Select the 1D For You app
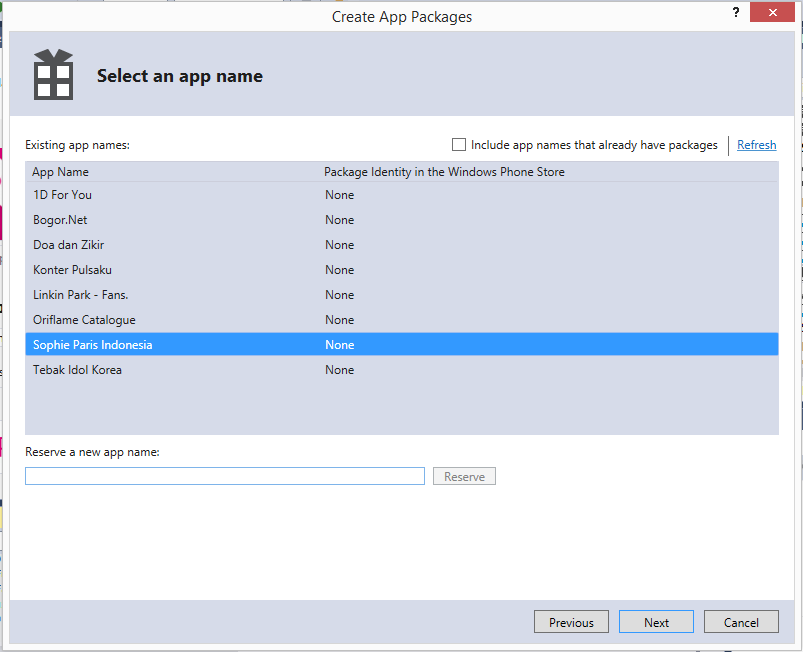Image resolution: width=803 pixels, height=652 pixels. (x=62, y=195)
